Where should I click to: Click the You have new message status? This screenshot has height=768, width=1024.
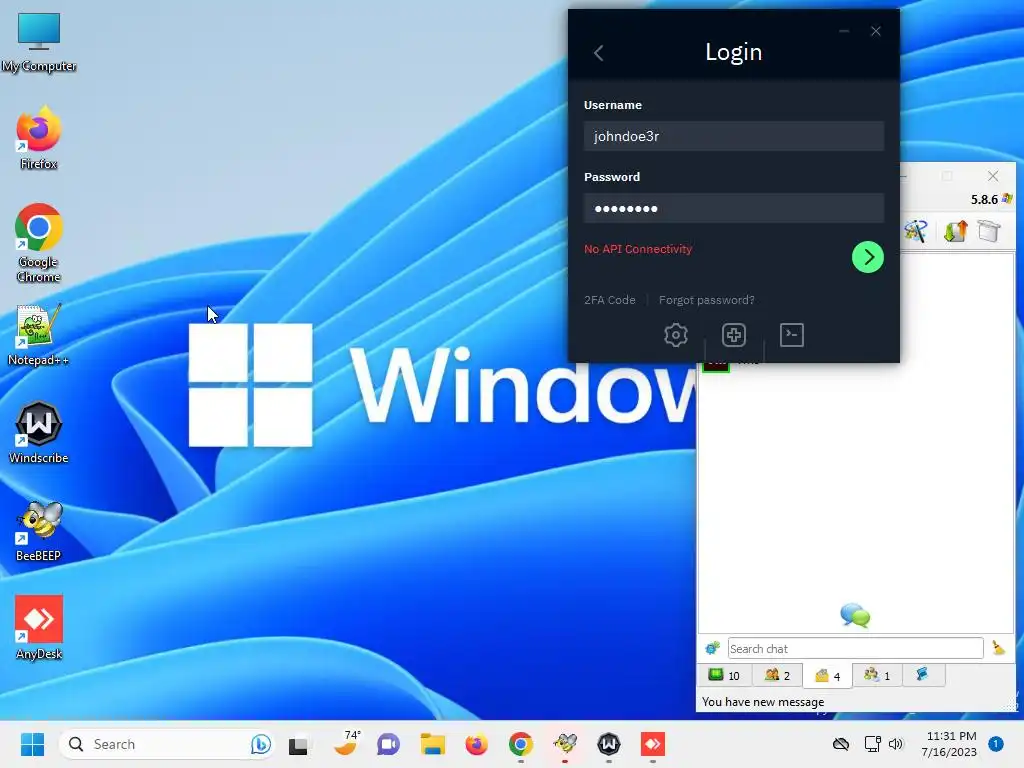pos(763,702)
